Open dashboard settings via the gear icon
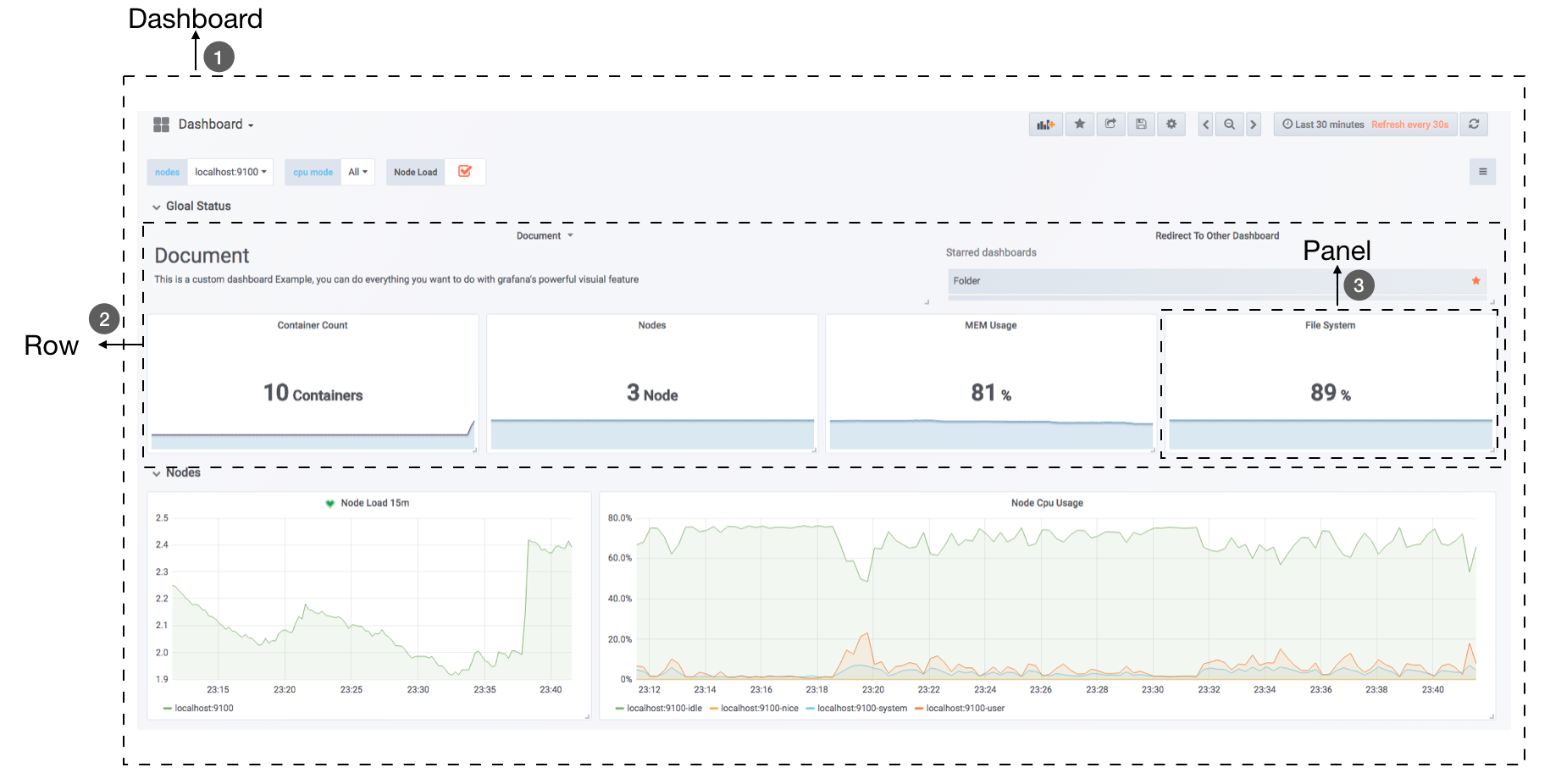This screenshot has width=1550, height=784. pyautogui.click(x=1171, y=124)
